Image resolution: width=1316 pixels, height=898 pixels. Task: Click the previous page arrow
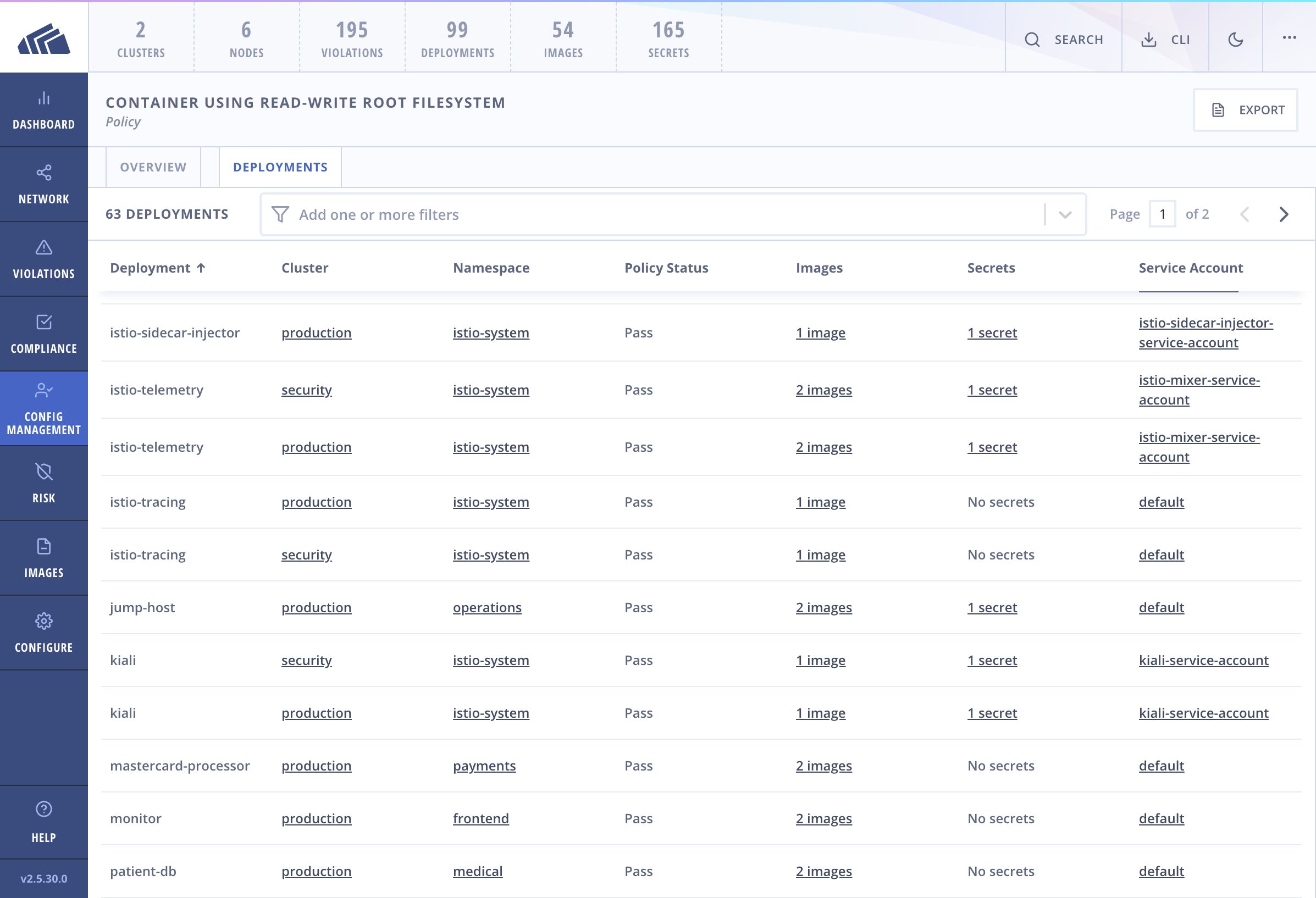pyautogui.click(x=1244, y=214)
